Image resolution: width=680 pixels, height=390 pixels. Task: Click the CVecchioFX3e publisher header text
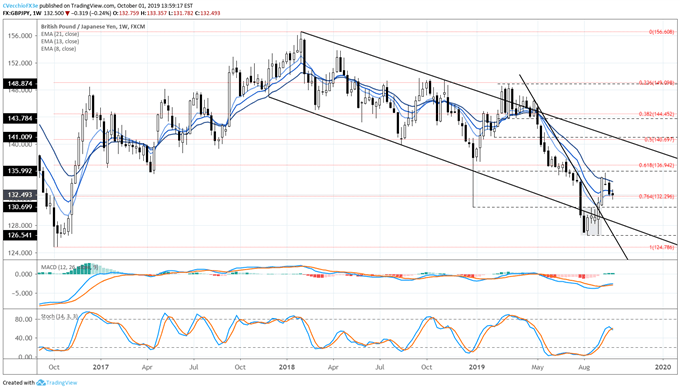click(20, 7)
